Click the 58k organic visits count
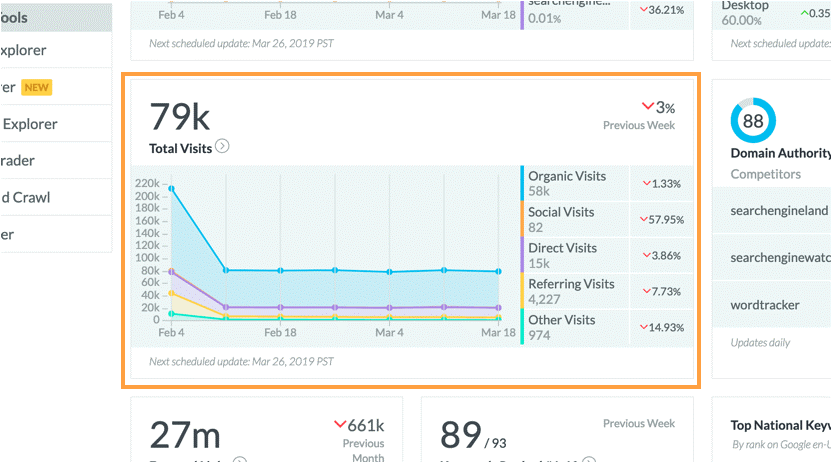 (539, 191)
